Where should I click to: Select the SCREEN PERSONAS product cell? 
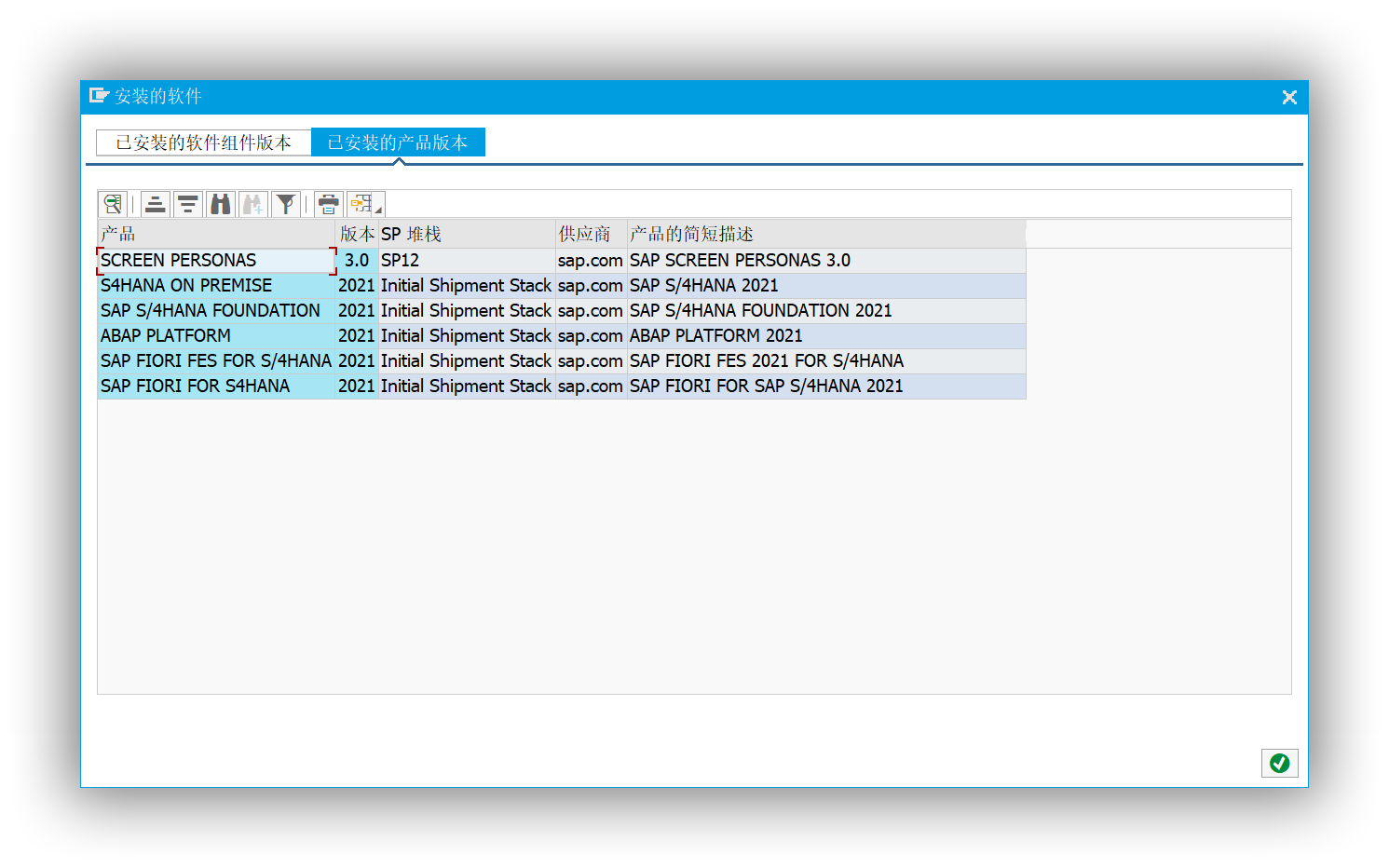(x=216, y=261)
